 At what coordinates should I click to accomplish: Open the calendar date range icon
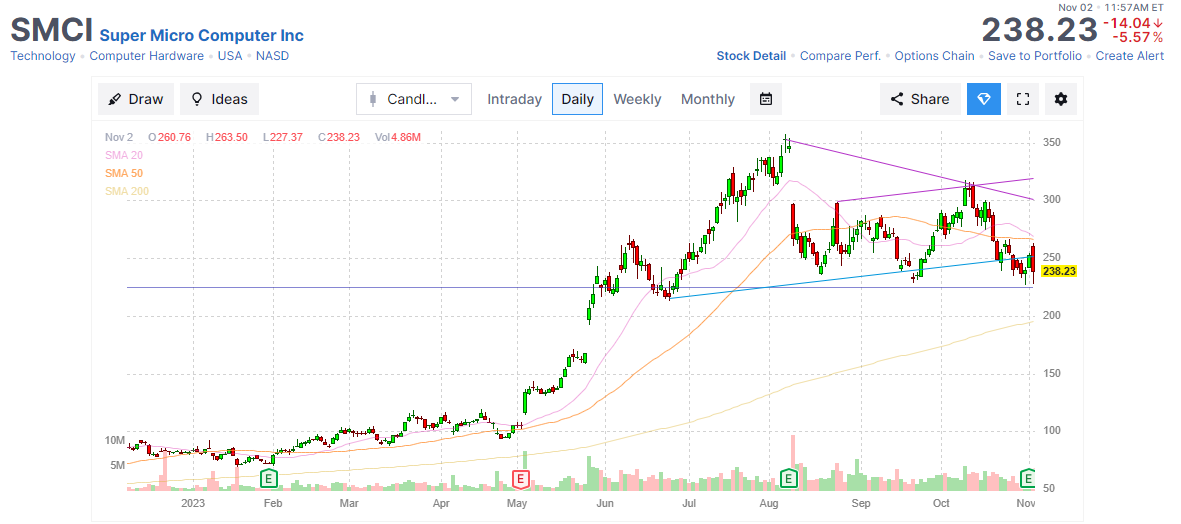coord(766,99)
